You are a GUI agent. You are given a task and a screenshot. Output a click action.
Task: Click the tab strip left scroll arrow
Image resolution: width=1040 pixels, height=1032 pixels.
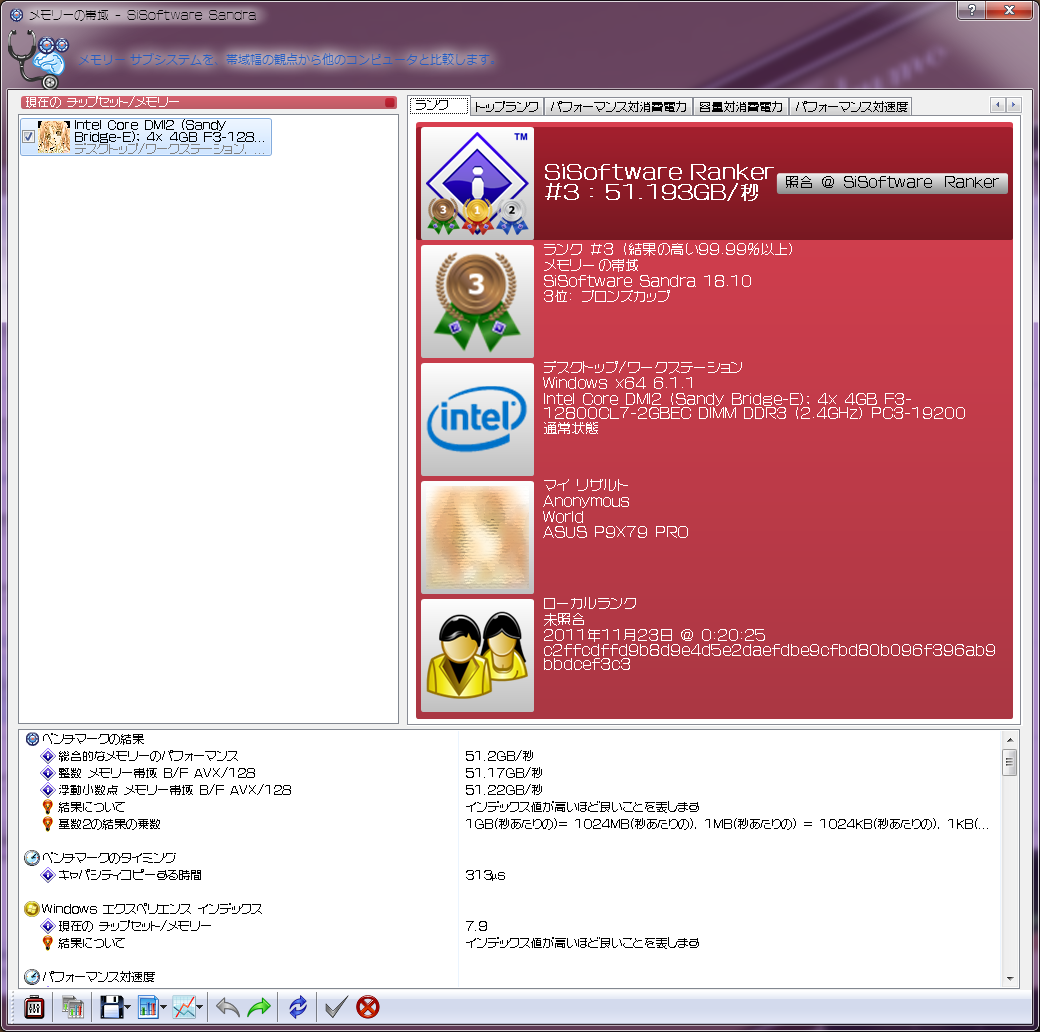998,105
